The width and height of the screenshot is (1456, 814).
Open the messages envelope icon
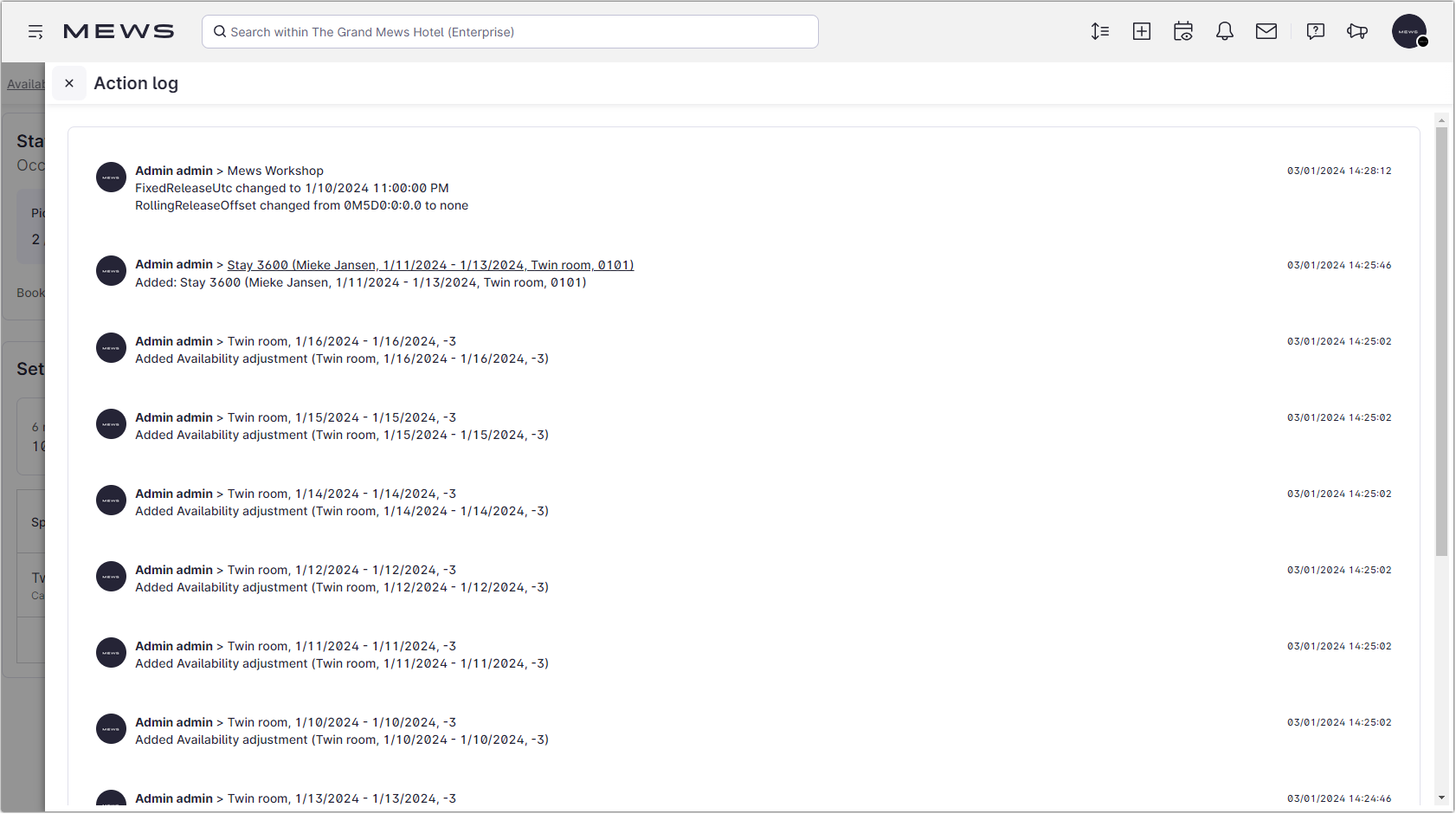1266,31
